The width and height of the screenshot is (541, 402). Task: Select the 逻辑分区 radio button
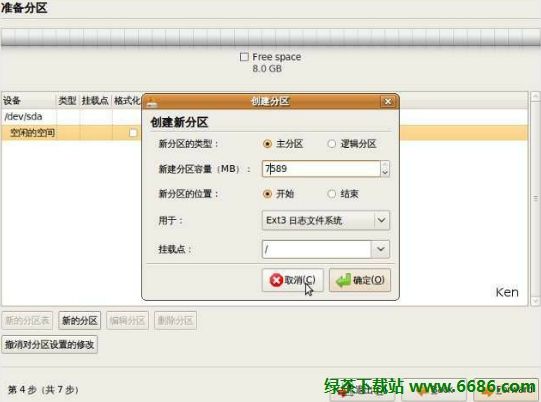pos(331,144)
